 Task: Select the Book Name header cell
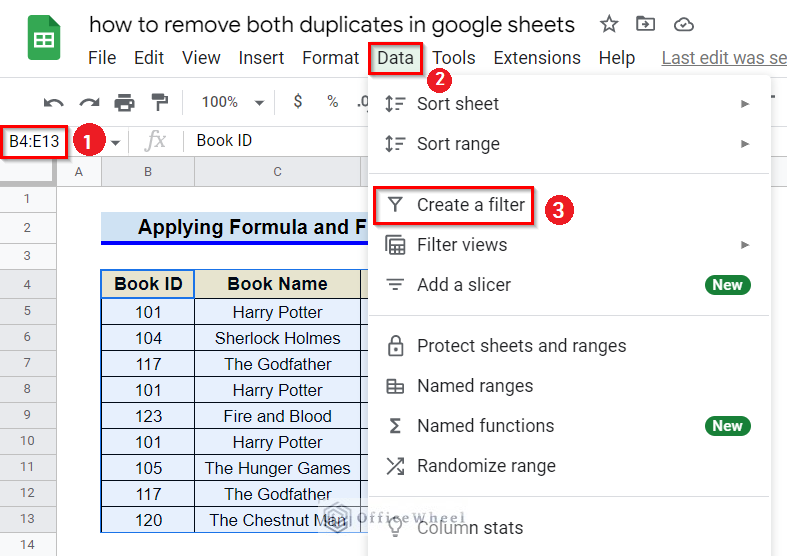click(x=277, y=284)
